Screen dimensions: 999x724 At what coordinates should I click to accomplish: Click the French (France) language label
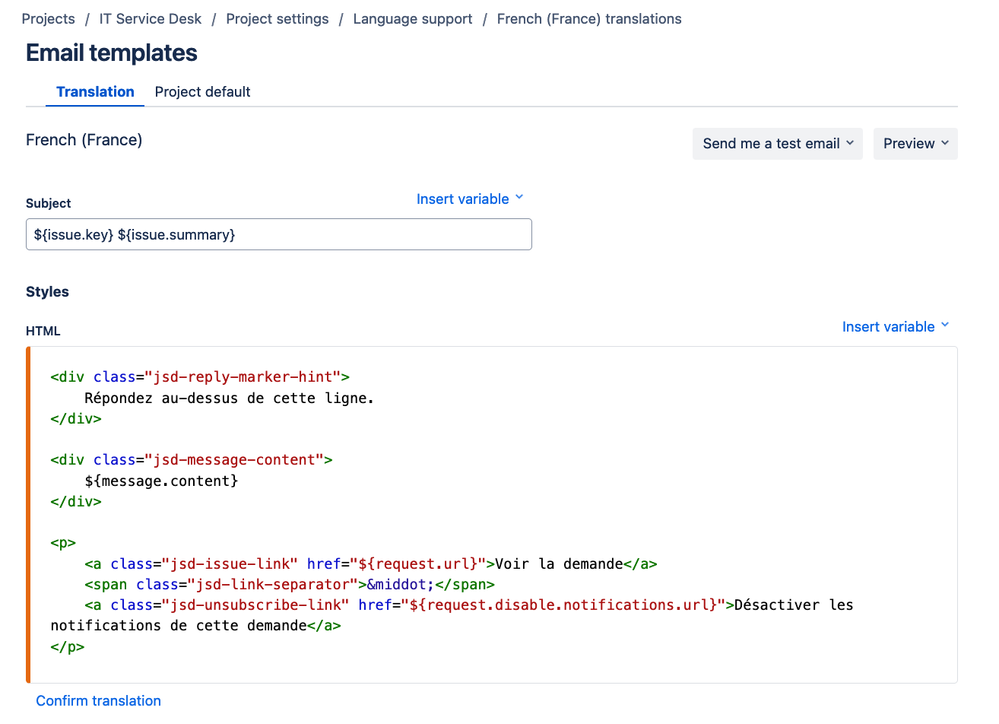(x=84, y=140)
